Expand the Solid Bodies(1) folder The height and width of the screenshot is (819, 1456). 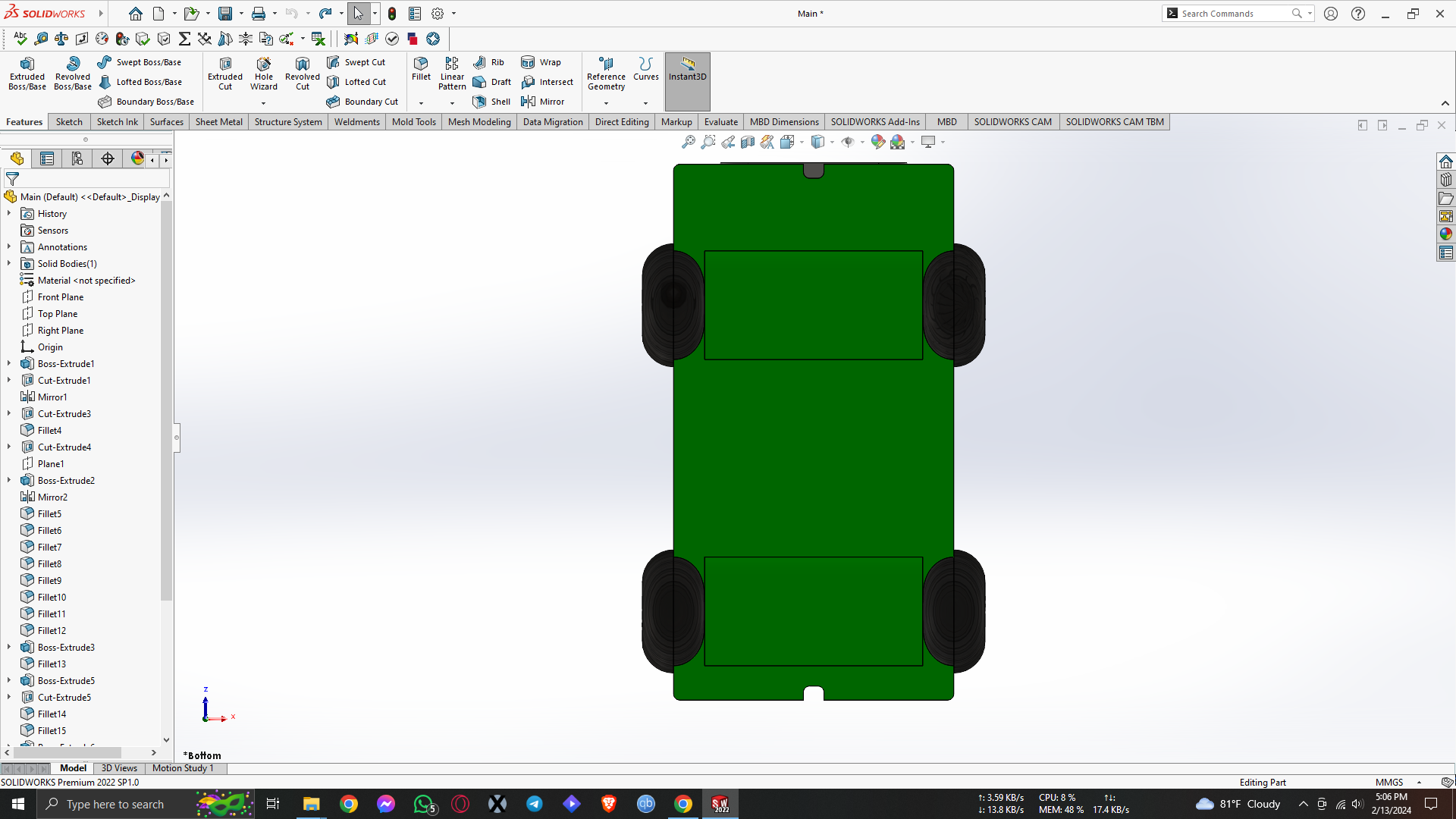pos(9,264)
